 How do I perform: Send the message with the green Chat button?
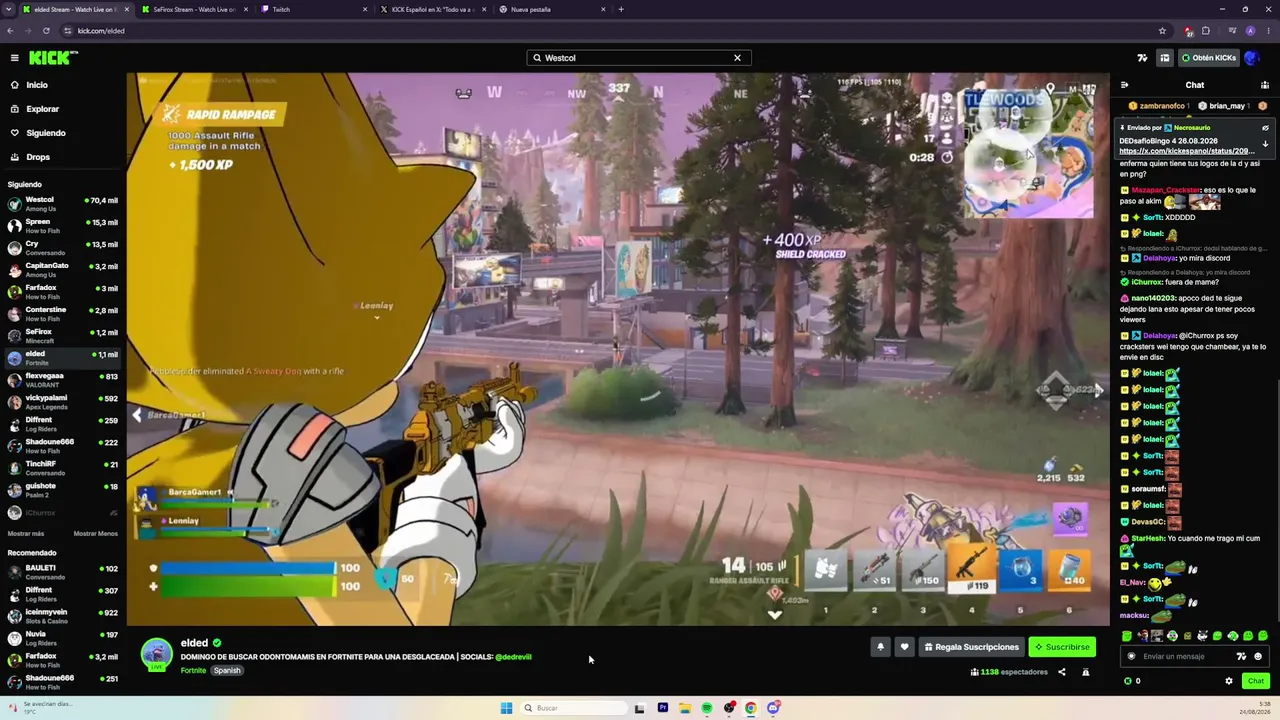tap(1256, 681)
